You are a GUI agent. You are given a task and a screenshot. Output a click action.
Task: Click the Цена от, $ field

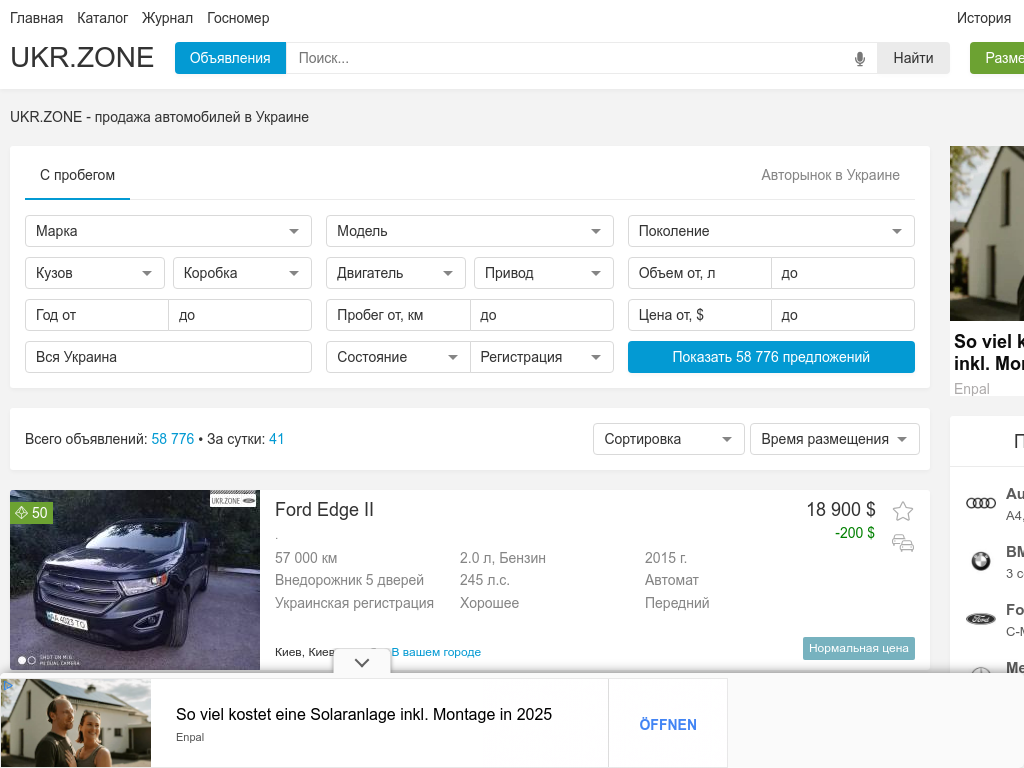(699, 315)
